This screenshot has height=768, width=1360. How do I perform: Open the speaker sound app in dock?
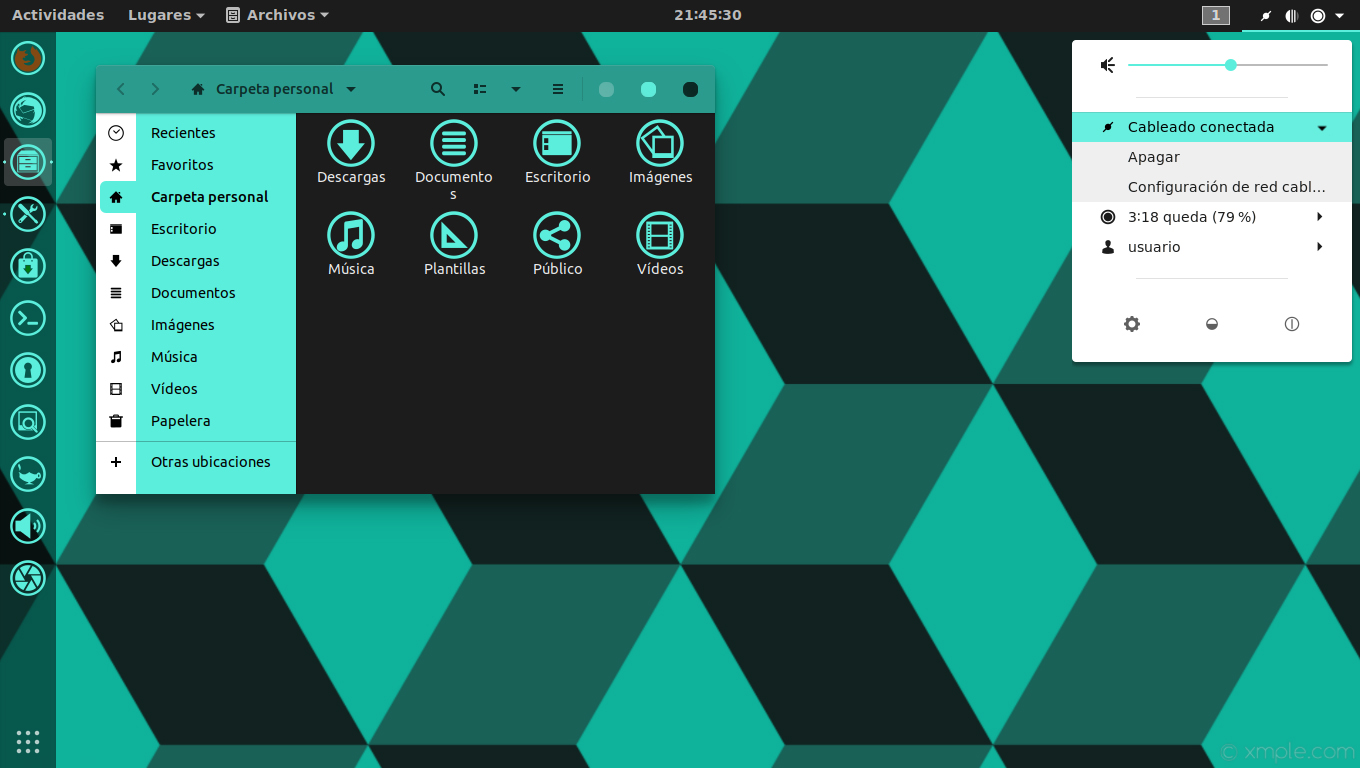[x=28, y=526]
